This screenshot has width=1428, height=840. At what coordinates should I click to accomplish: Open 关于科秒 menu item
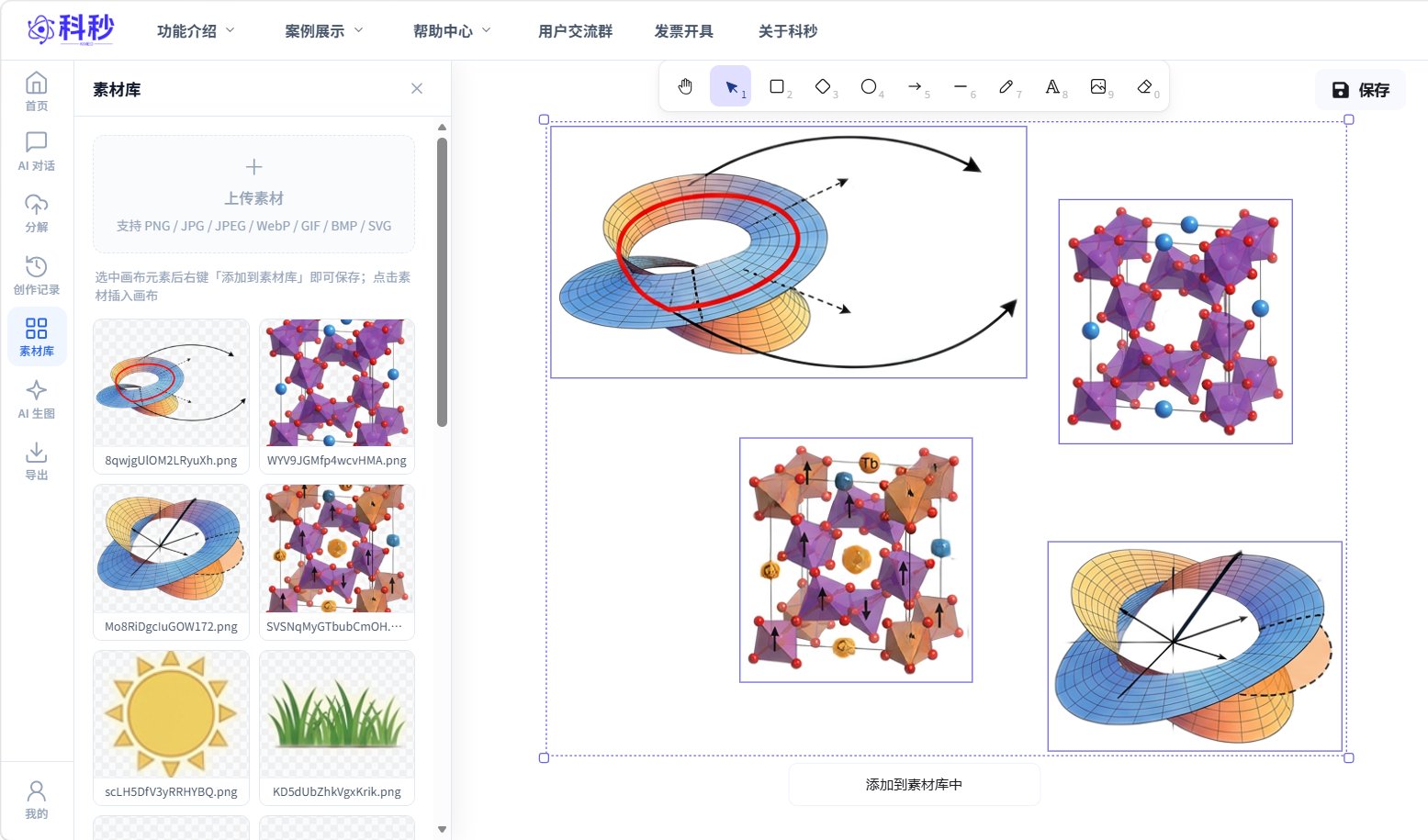coord(788,31)
